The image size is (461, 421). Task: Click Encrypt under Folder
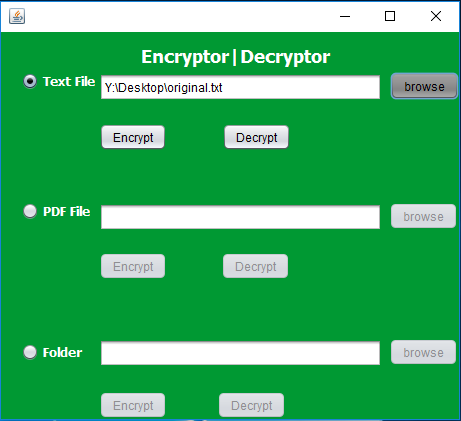click(x=133, y=405)
